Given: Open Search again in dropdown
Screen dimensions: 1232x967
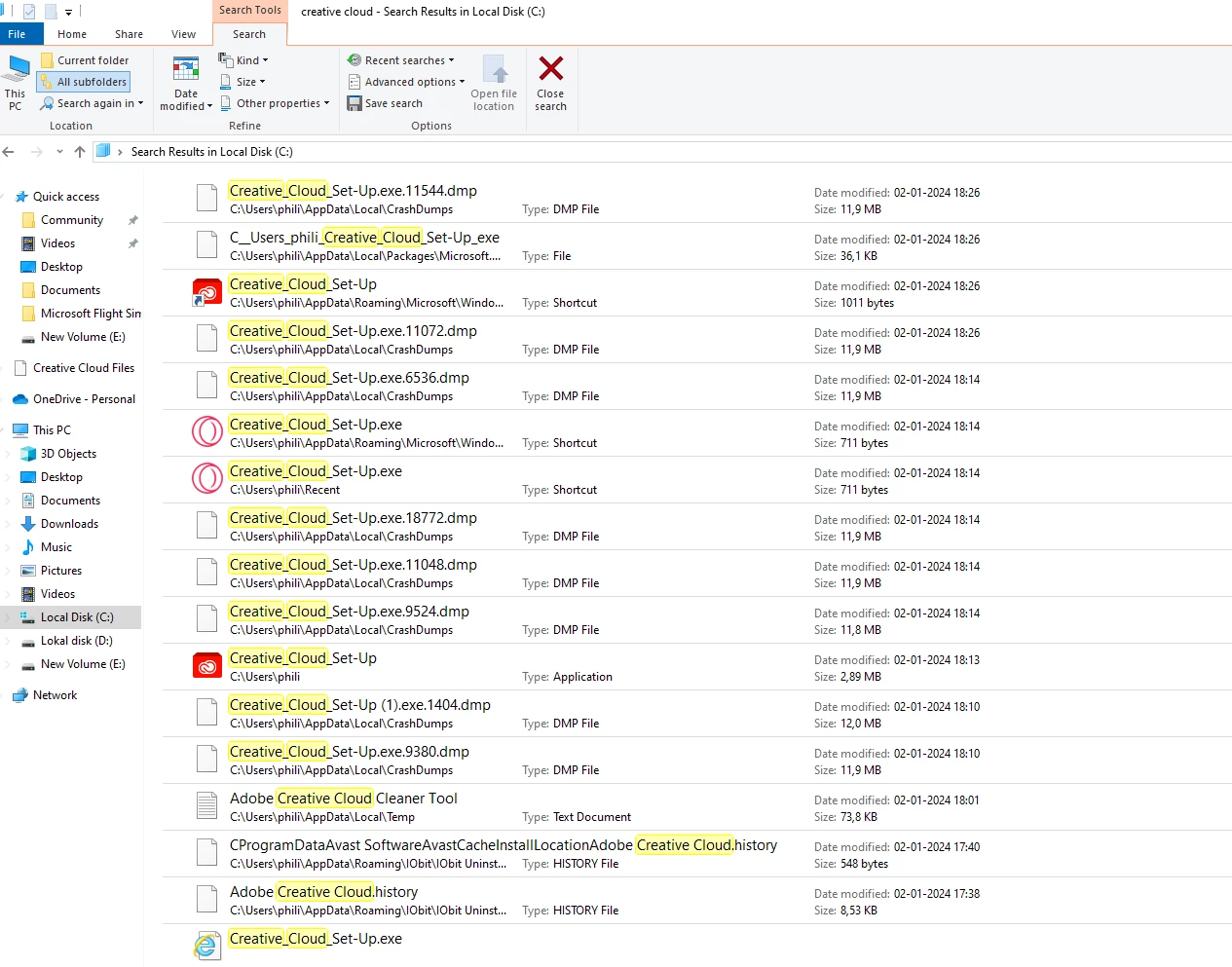Looking at the screenshot, I should 92,103.
